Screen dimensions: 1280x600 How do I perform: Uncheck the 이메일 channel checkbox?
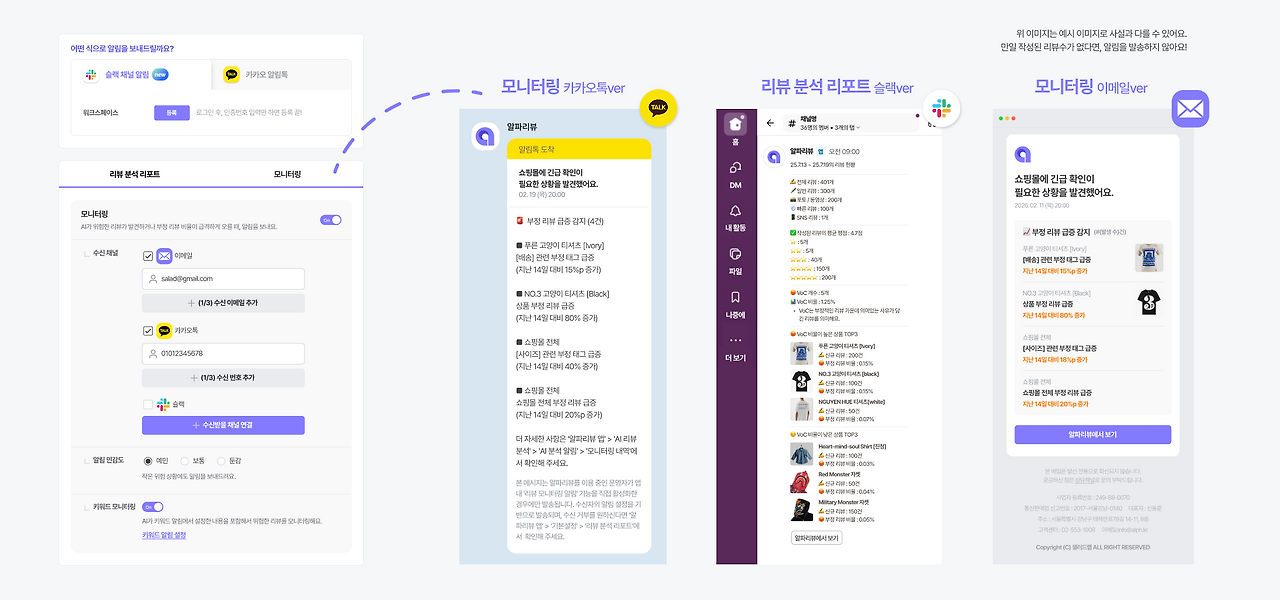coord(148,256)
